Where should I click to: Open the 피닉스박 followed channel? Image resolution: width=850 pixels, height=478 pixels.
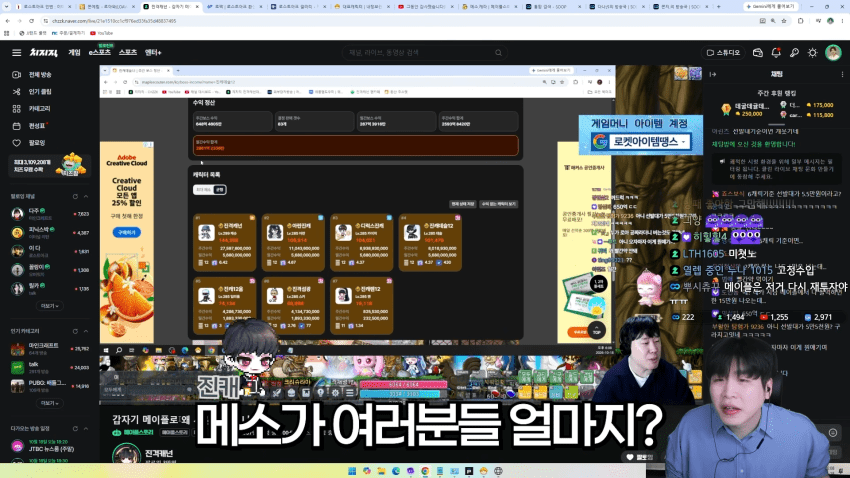[49, 232]
